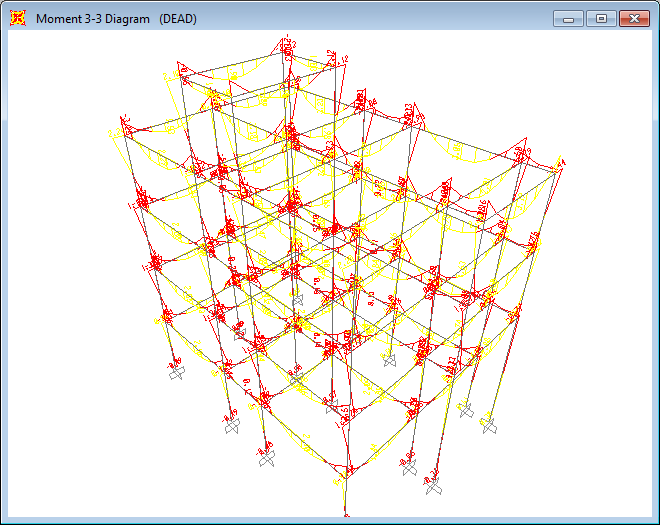660x525 pixels.
Task: Click the far left roof corner joint
Action: (112, 129)
